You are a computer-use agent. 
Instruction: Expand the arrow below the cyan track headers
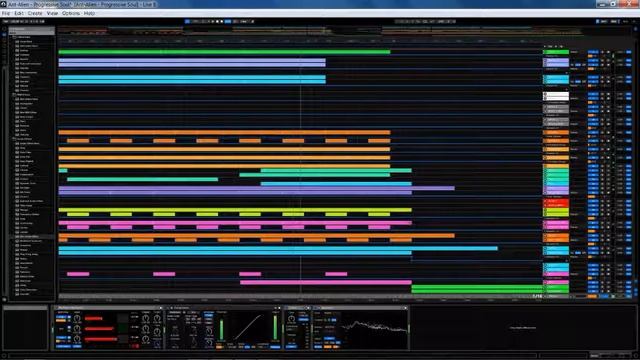[x=567, y=89]
